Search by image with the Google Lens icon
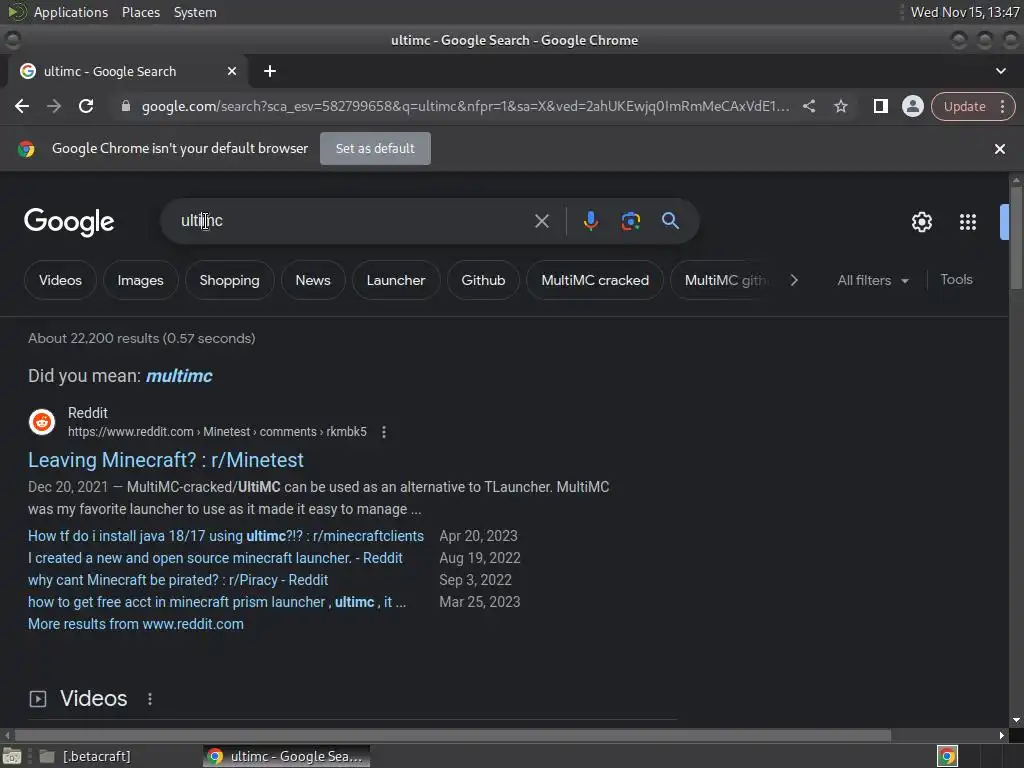The image size is (1024, 768). point(630,221)
